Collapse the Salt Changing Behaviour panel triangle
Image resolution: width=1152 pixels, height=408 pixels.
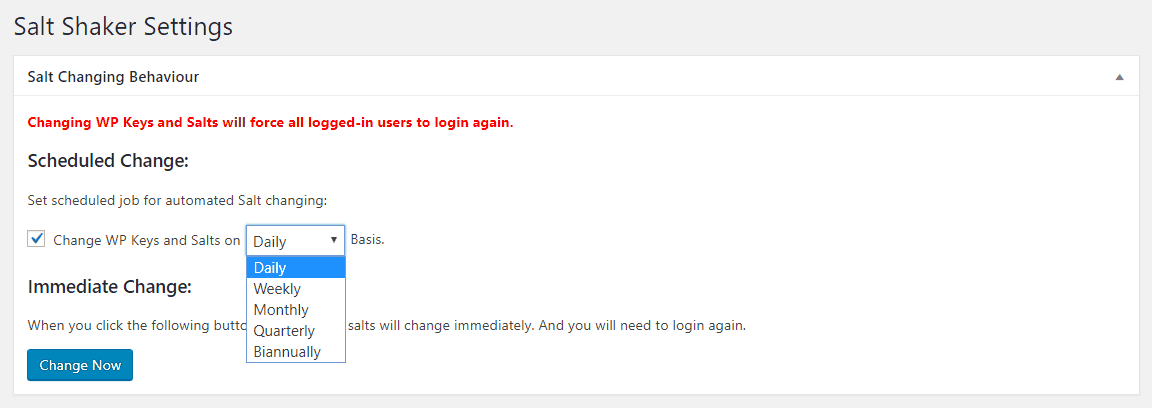(x=1119, y=76)
